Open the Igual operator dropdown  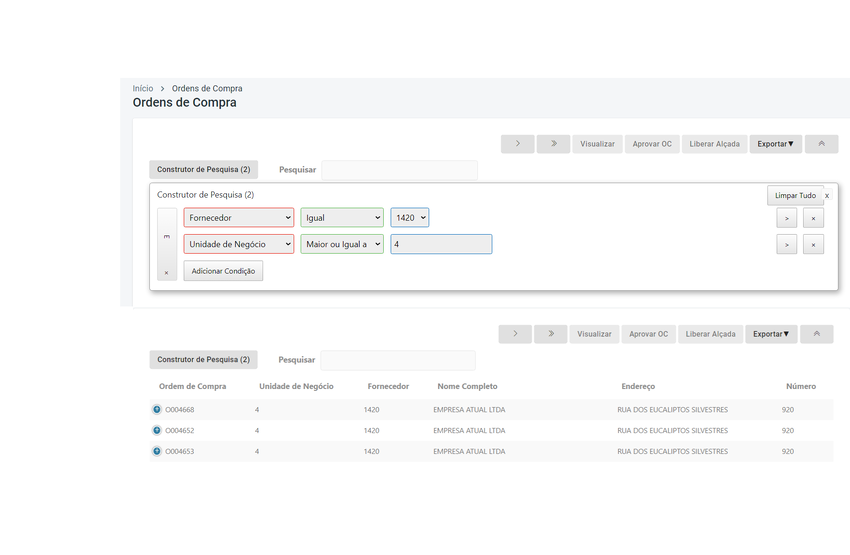pos(342,218)
